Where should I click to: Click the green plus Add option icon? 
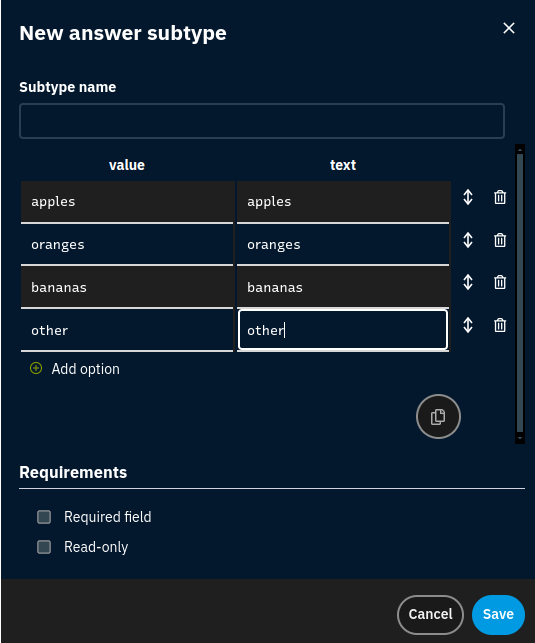(x=36, y=368)
